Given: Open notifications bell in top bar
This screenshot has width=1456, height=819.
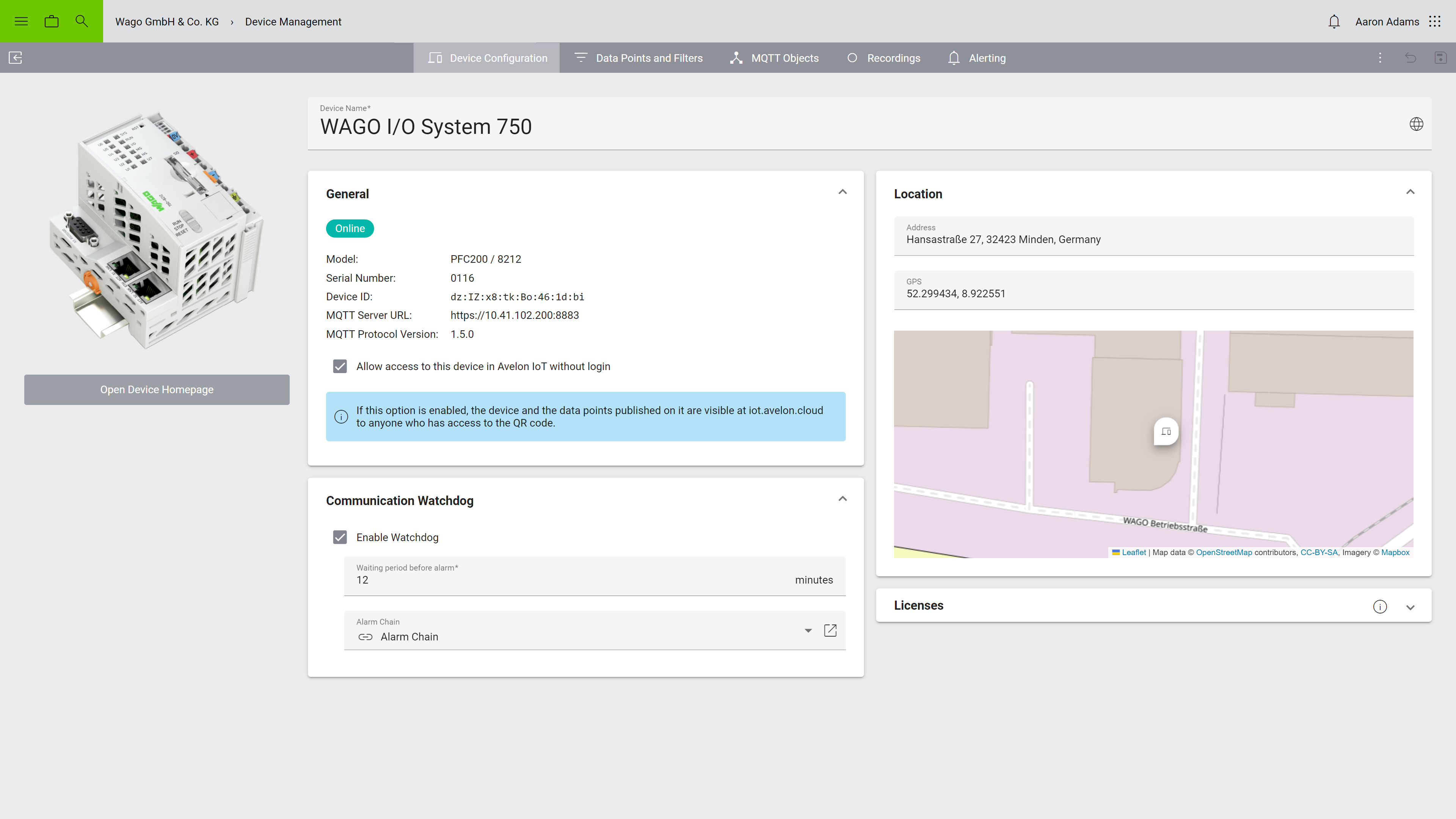Looking at the screenshot, I should [1334, 22].
